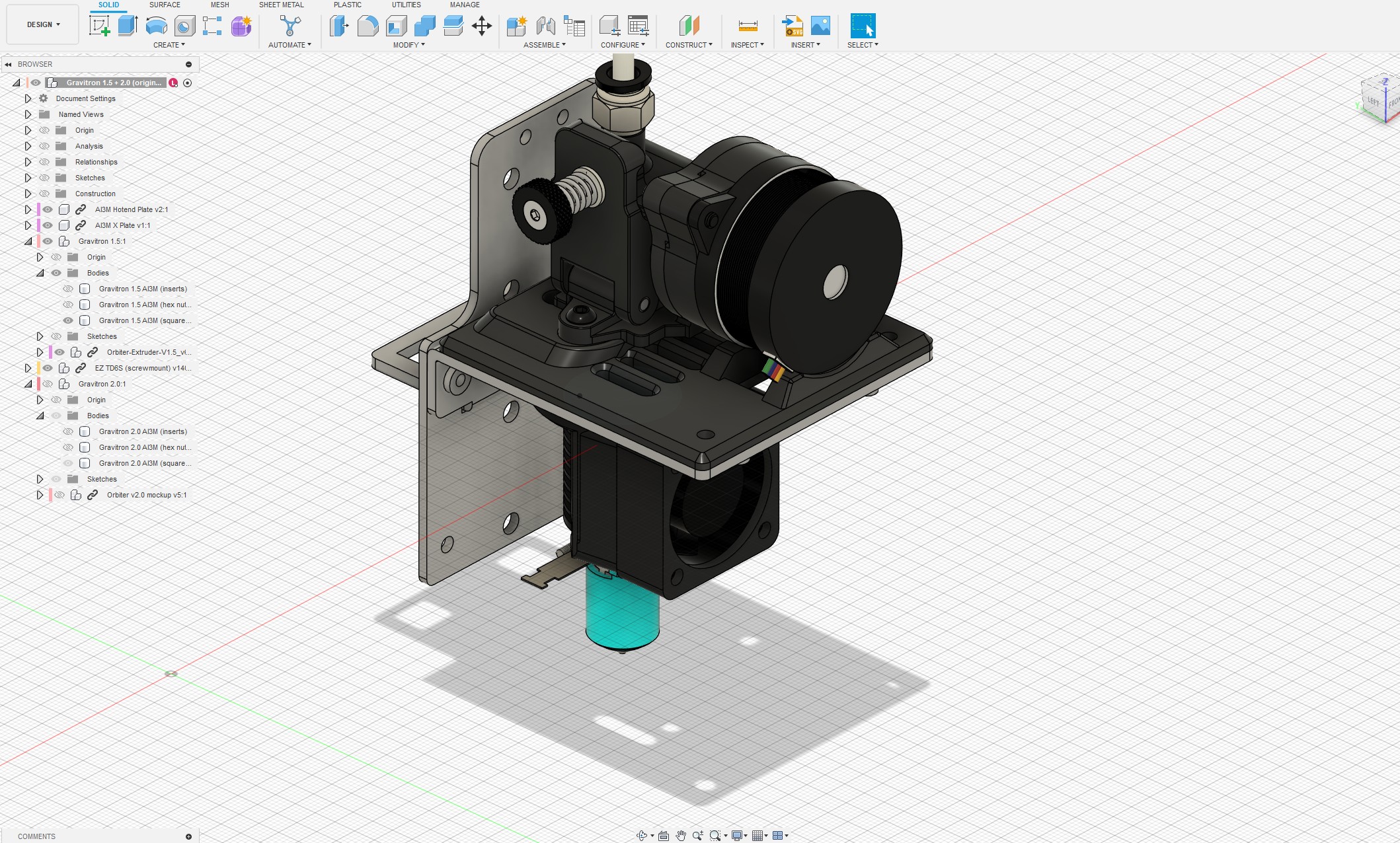Select the Revolve tool
Viewport: 1400px width, 843px height.
(x=156, y=26)
